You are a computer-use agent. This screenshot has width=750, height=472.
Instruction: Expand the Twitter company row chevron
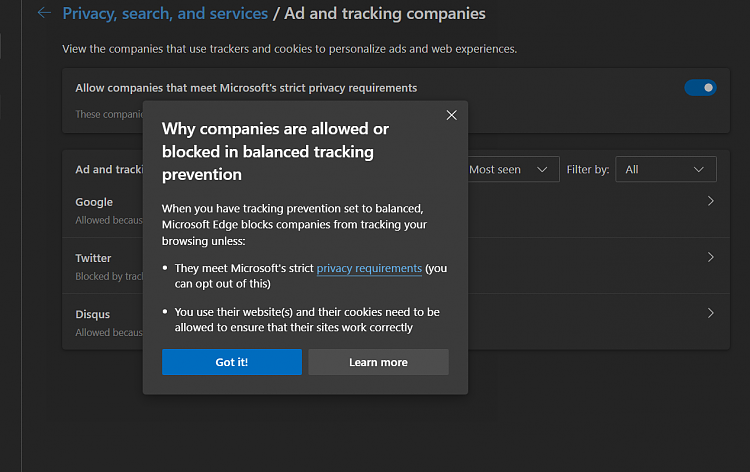pyautogui.click(x=710, y=257)
